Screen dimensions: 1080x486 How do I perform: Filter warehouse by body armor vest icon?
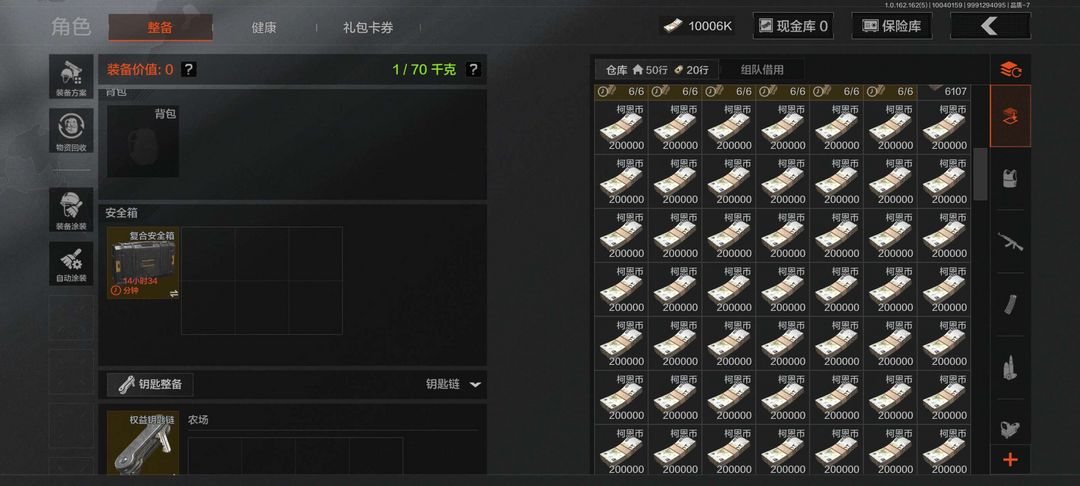[1010, 178]
